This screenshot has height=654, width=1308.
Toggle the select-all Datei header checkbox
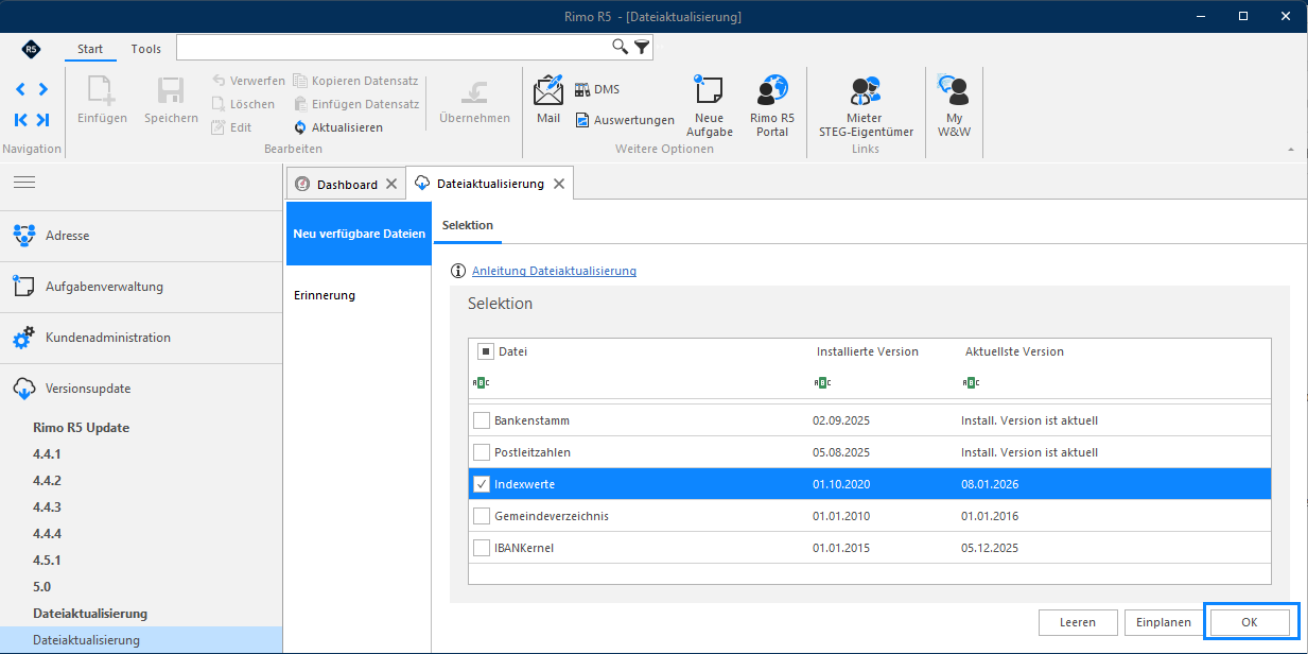click(x=485, y=352)
